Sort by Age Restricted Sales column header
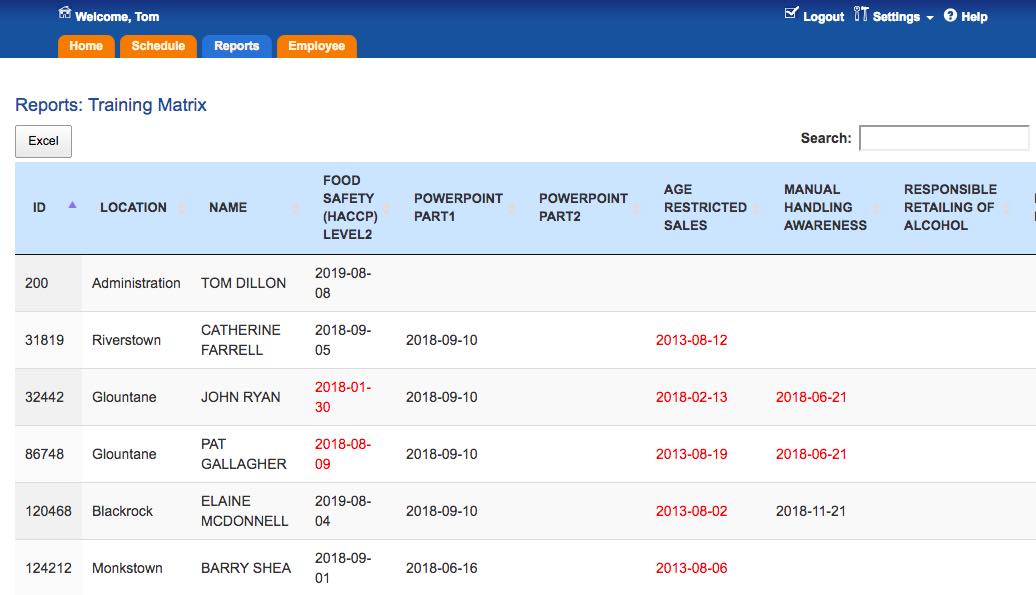 (x=705, y=207)
